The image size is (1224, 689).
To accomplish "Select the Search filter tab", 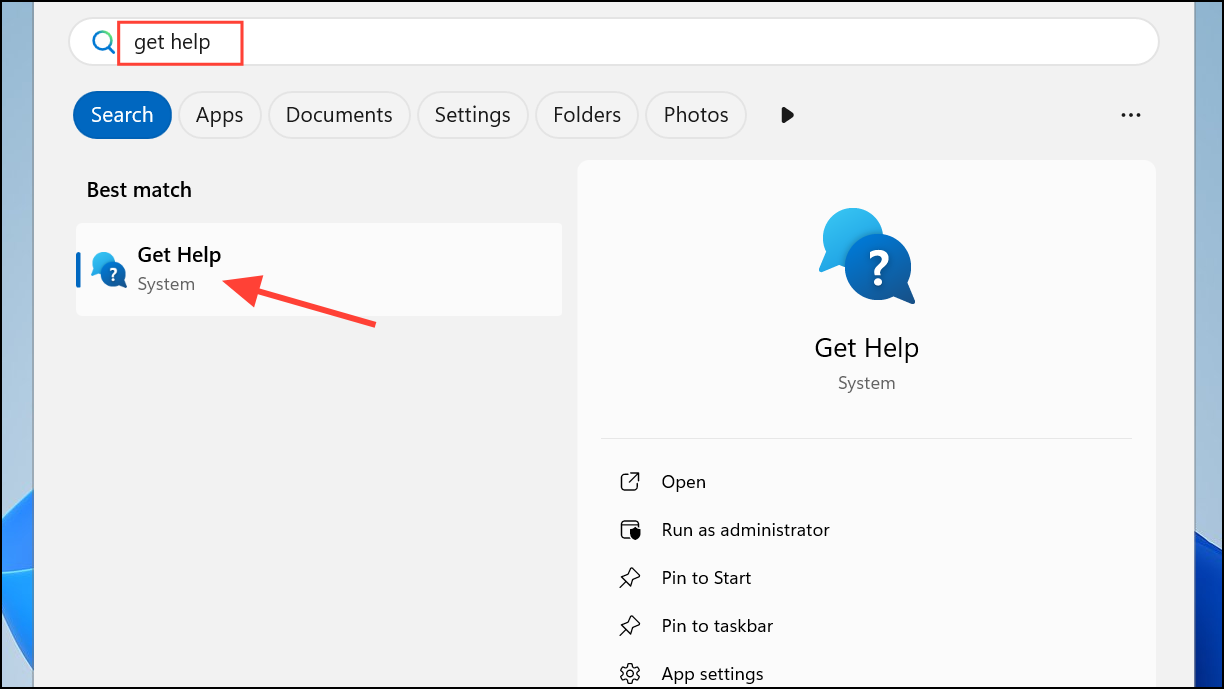I will pyautogui.click(x=122, y=115).
